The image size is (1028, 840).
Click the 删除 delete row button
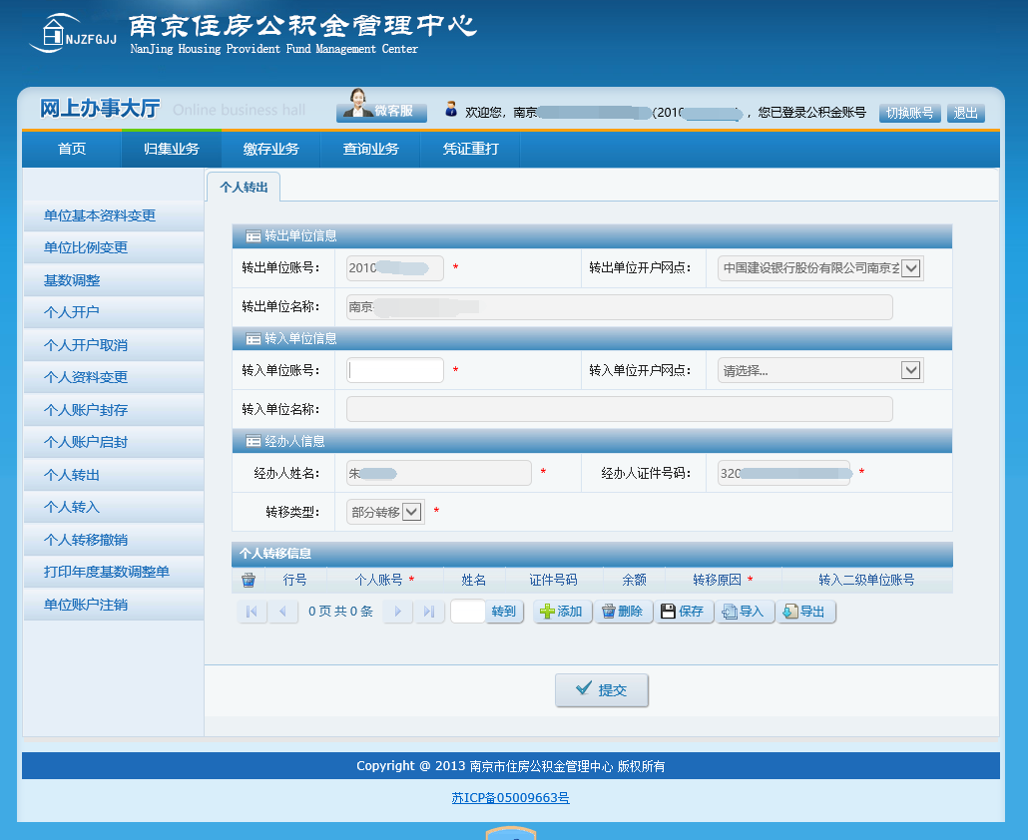(623, 612)
